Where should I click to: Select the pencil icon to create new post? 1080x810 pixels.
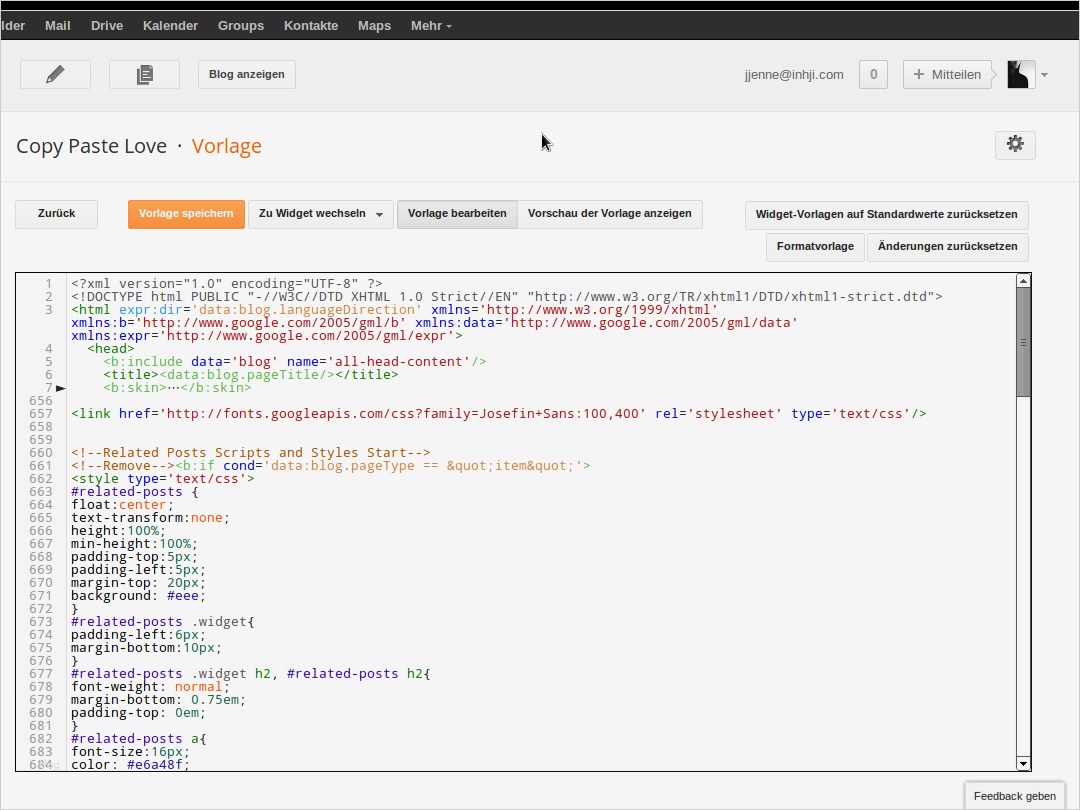coord(55,73)
